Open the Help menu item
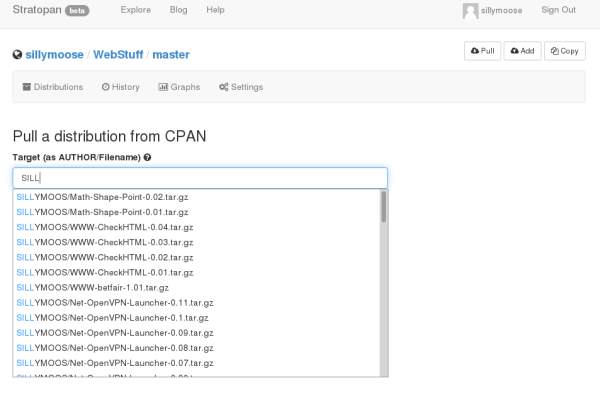The height and width of the screenshot is (393, 600). click(x=215, y=10)
